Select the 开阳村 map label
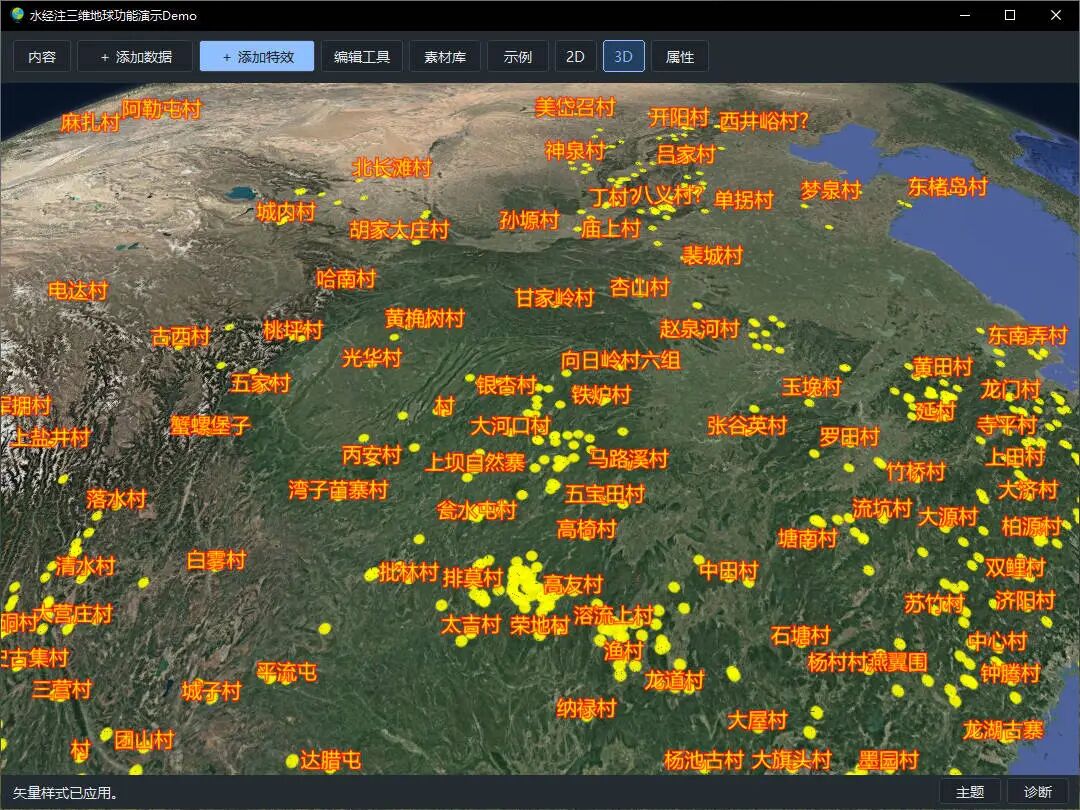This screenshot has height=810, width=1080. (x=678, y=117)
